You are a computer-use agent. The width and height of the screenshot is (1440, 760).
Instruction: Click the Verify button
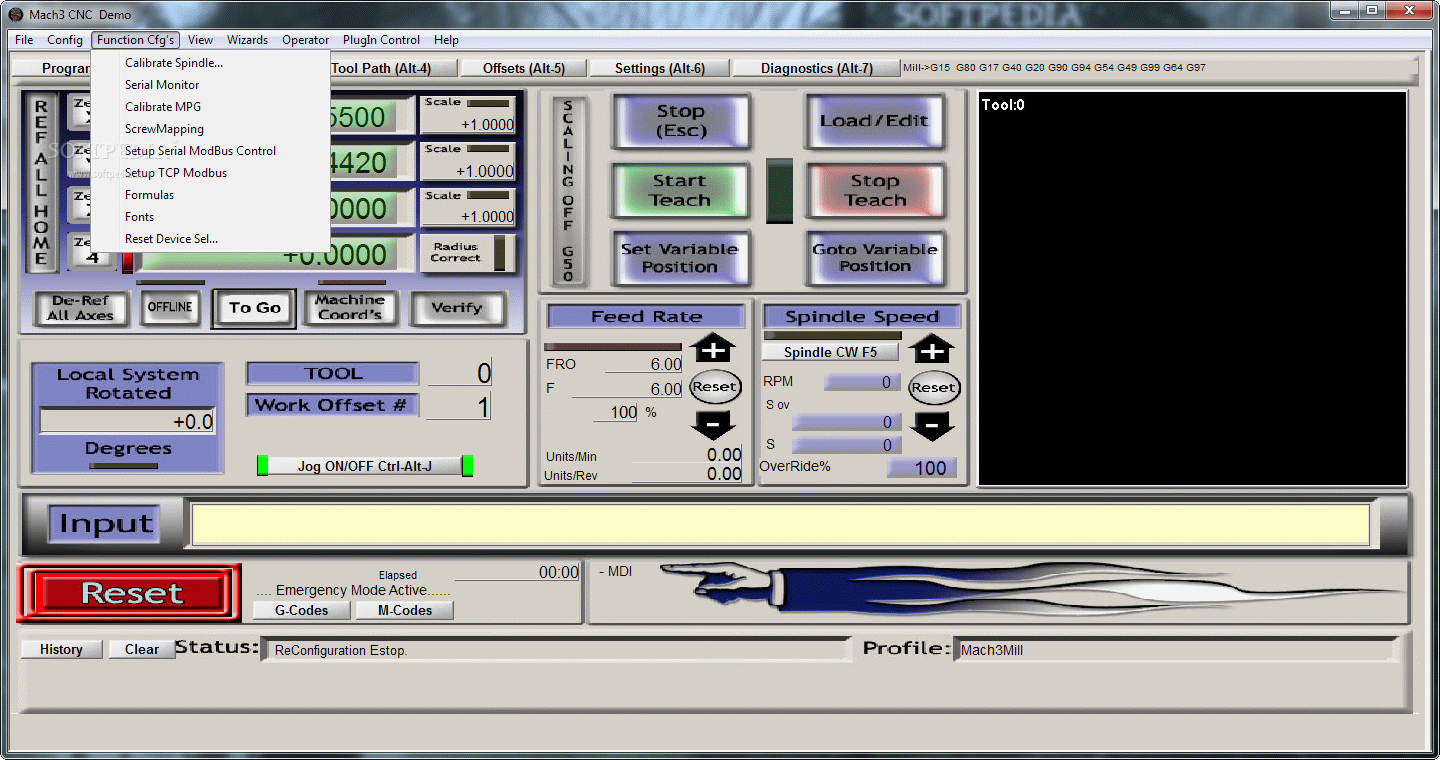456,308
